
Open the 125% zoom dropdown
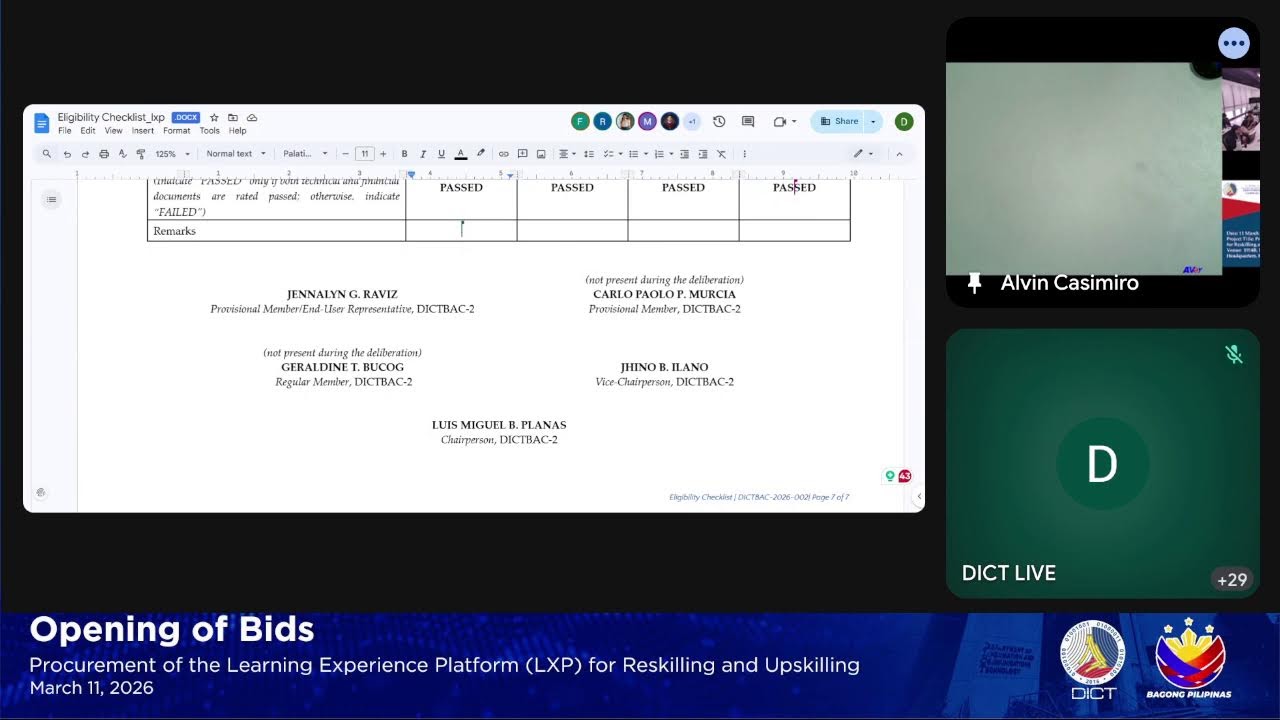coord(172,154)
